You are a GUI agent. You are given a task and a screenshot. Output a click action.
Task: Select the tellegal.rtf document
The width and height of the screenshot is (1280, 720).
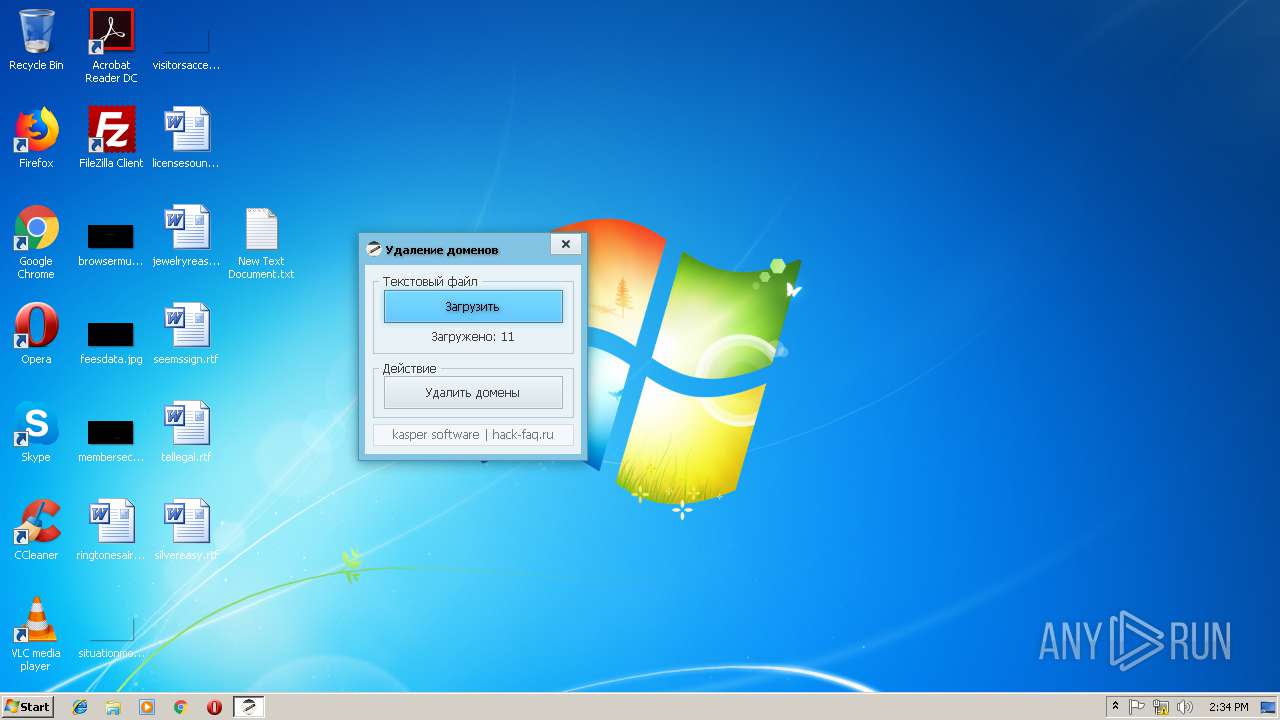tap(186, 432)
